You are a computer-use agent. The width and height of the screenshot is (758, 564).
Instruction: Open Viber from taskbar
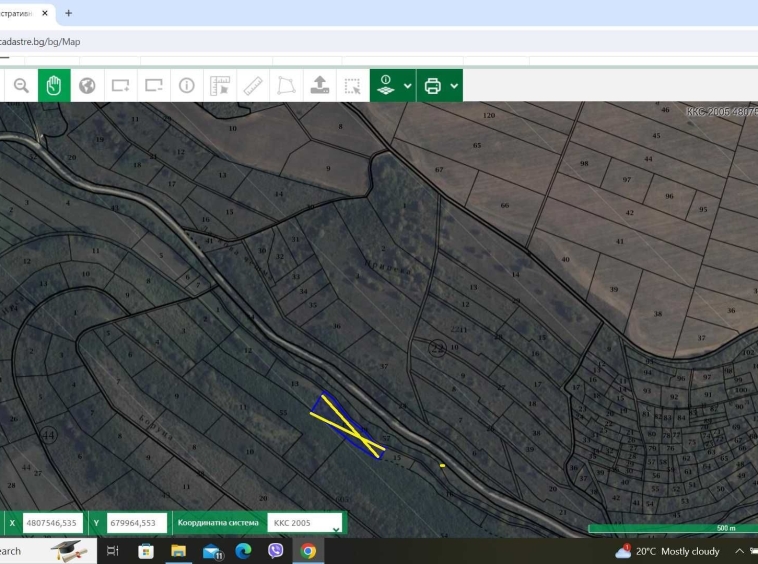tap(276, 550)
